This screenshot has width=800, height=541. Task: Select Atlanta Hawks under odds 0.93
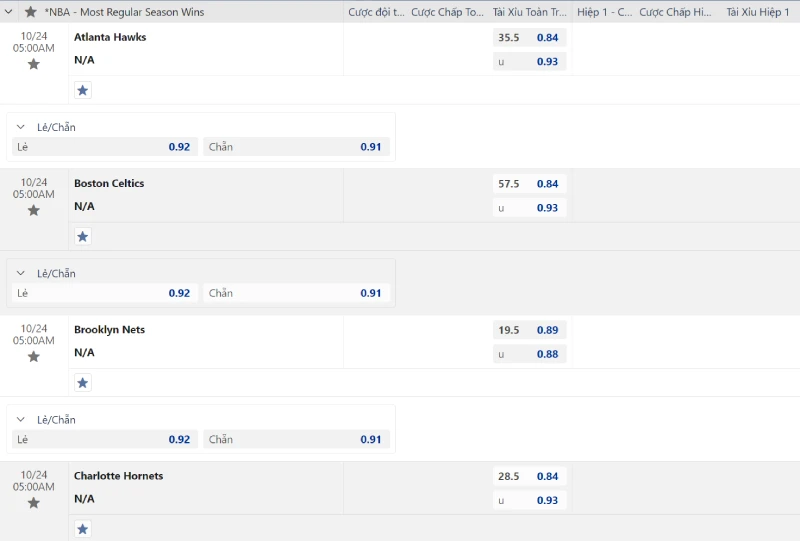pos(530,62)
